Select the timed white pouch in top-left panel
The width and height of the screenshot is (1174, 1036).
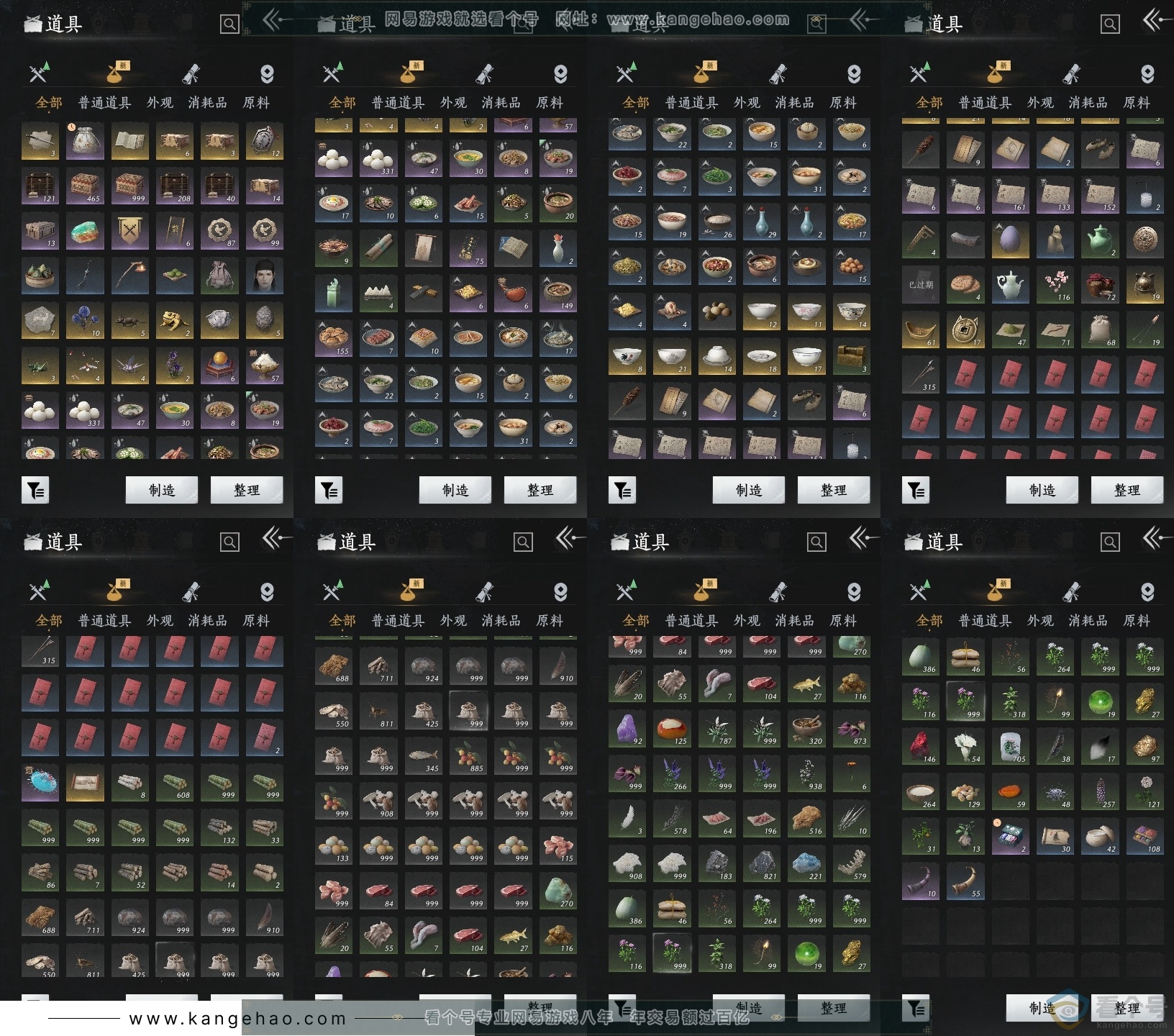coord(85,142)
